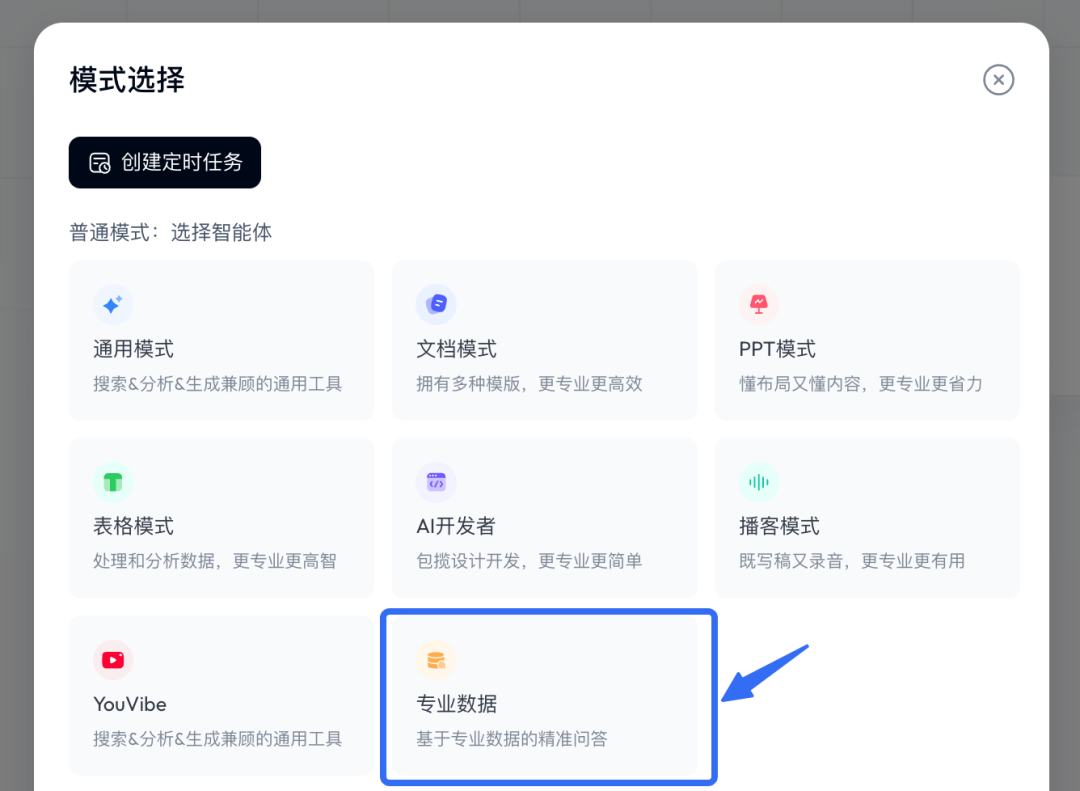Choose 表格模式 for data analysis
Viewport: 1080px width, 791px height.
[x=221, y=517]
